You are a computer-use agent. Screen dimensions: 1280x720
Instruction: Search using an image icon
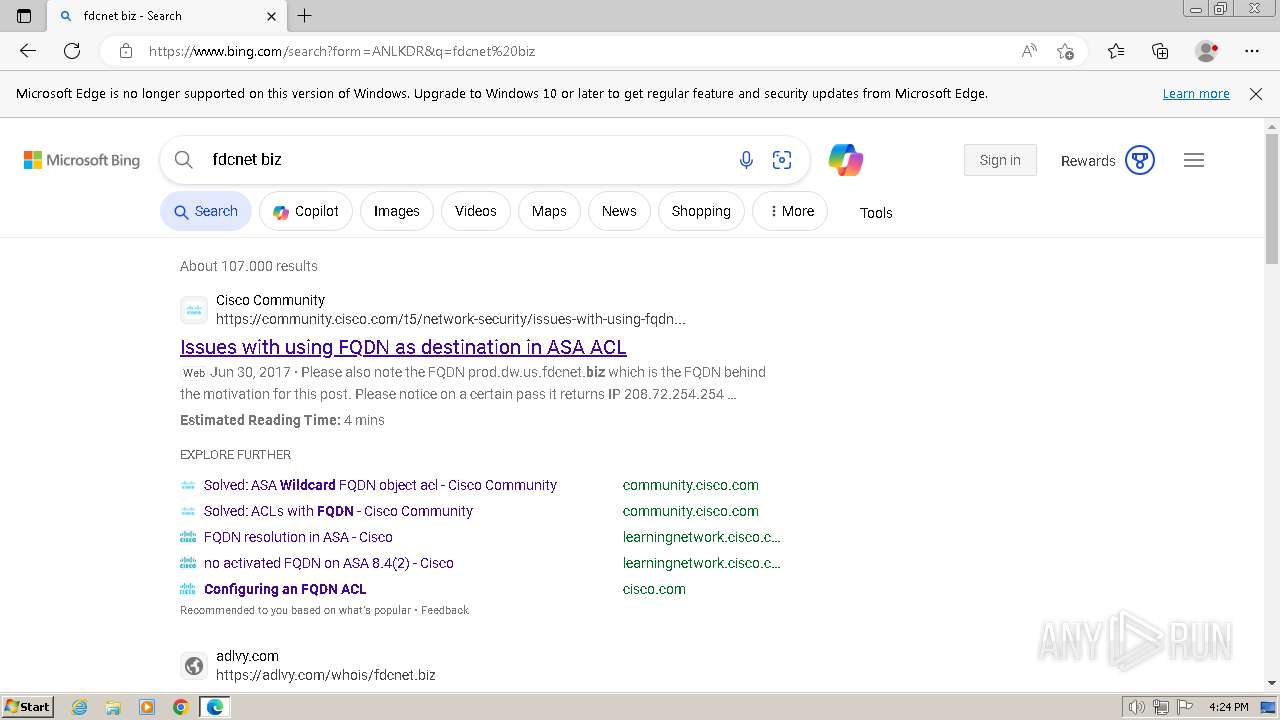click(782, 160)
